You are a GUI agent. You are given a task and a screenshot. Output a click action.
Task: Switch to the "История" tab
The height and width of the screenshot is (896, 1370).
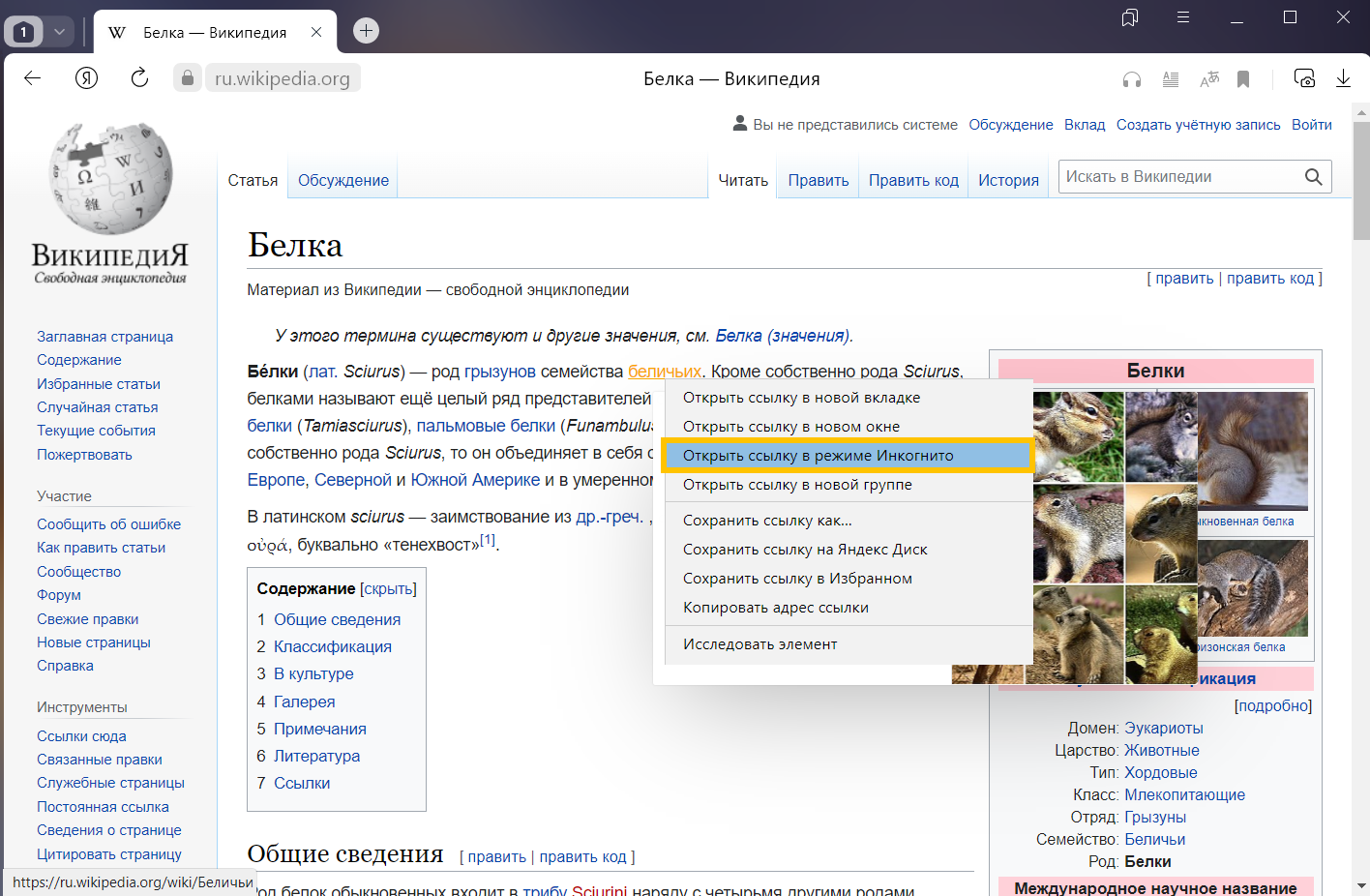(x=1008, y=180)
